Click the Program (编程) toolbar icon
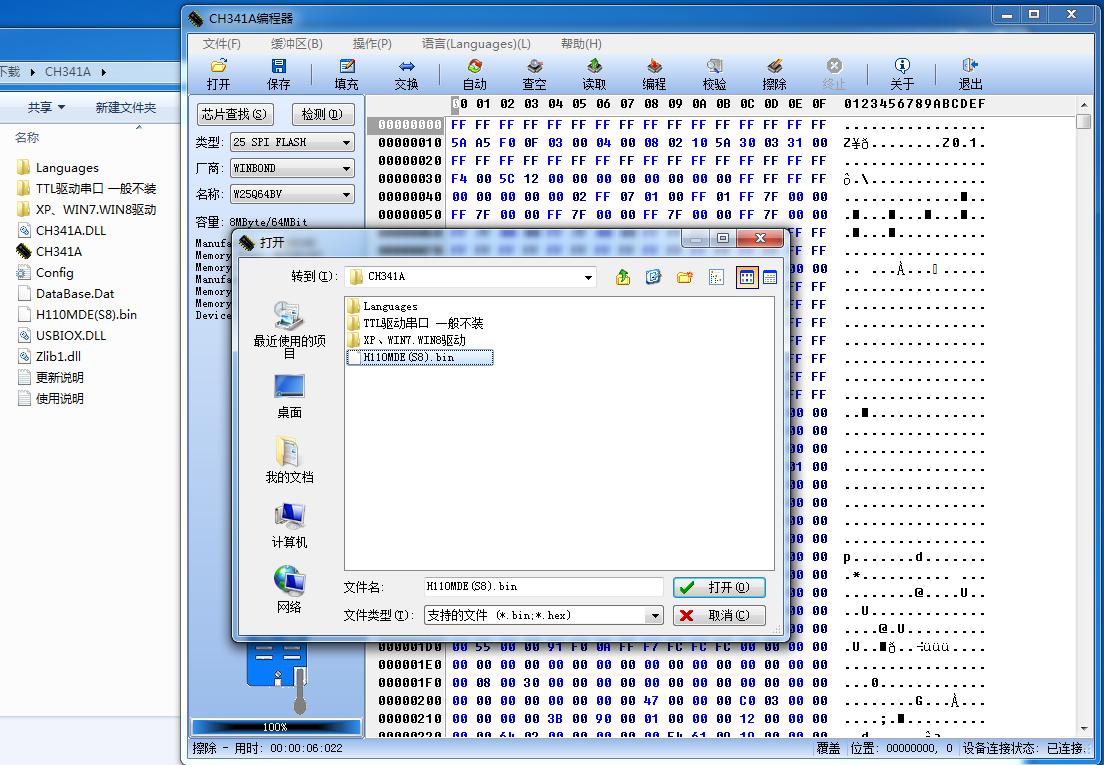This screenshot has width=1104, height=765. coord(654,74)
